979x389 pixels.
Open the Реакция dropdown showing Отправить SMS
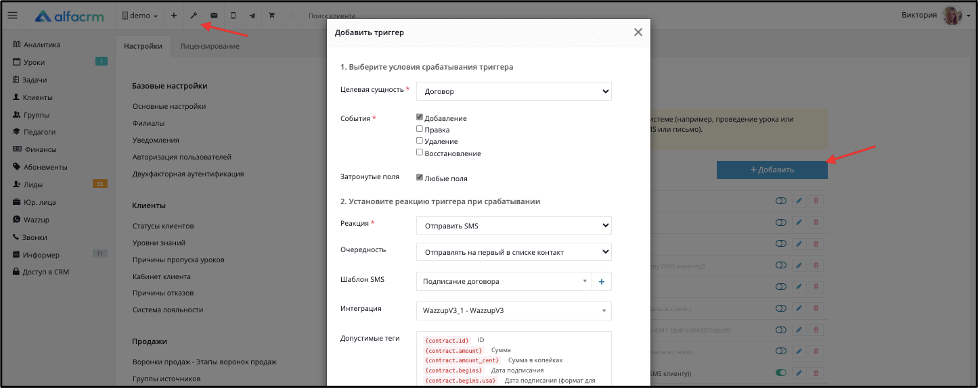coord(514,225)
